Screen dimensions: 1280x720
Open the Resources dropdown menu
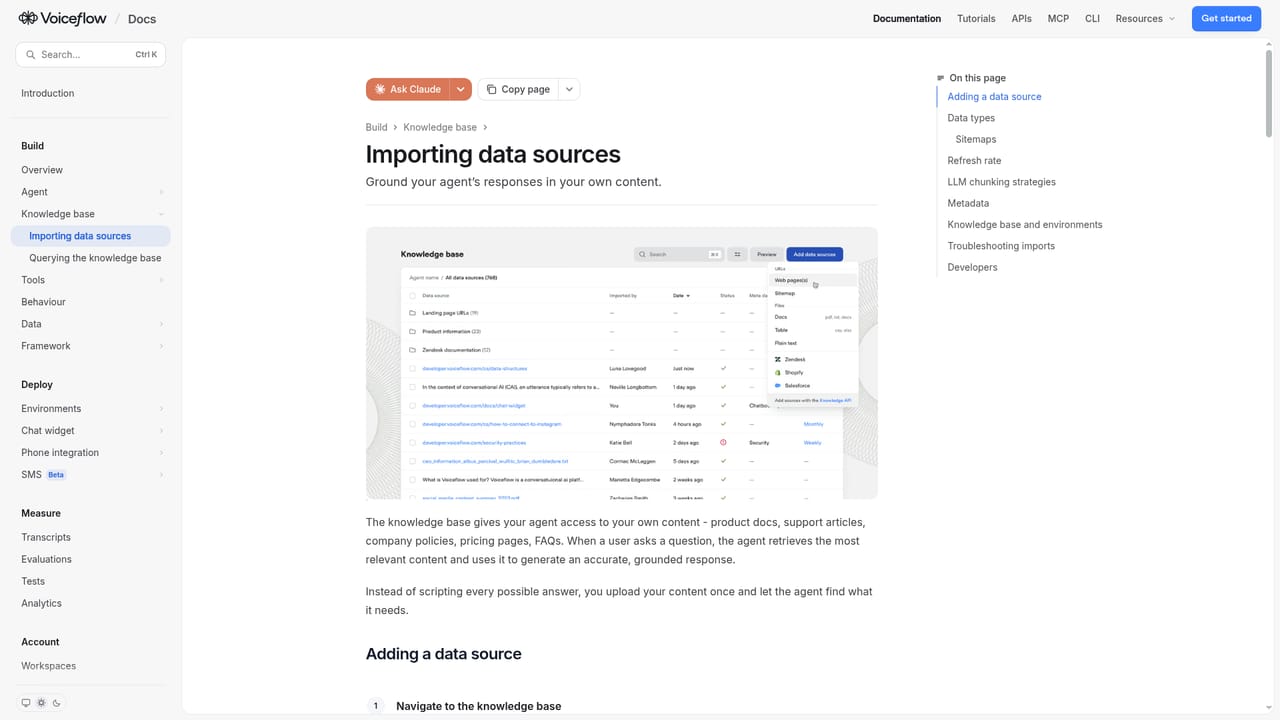click(1145, 18)
